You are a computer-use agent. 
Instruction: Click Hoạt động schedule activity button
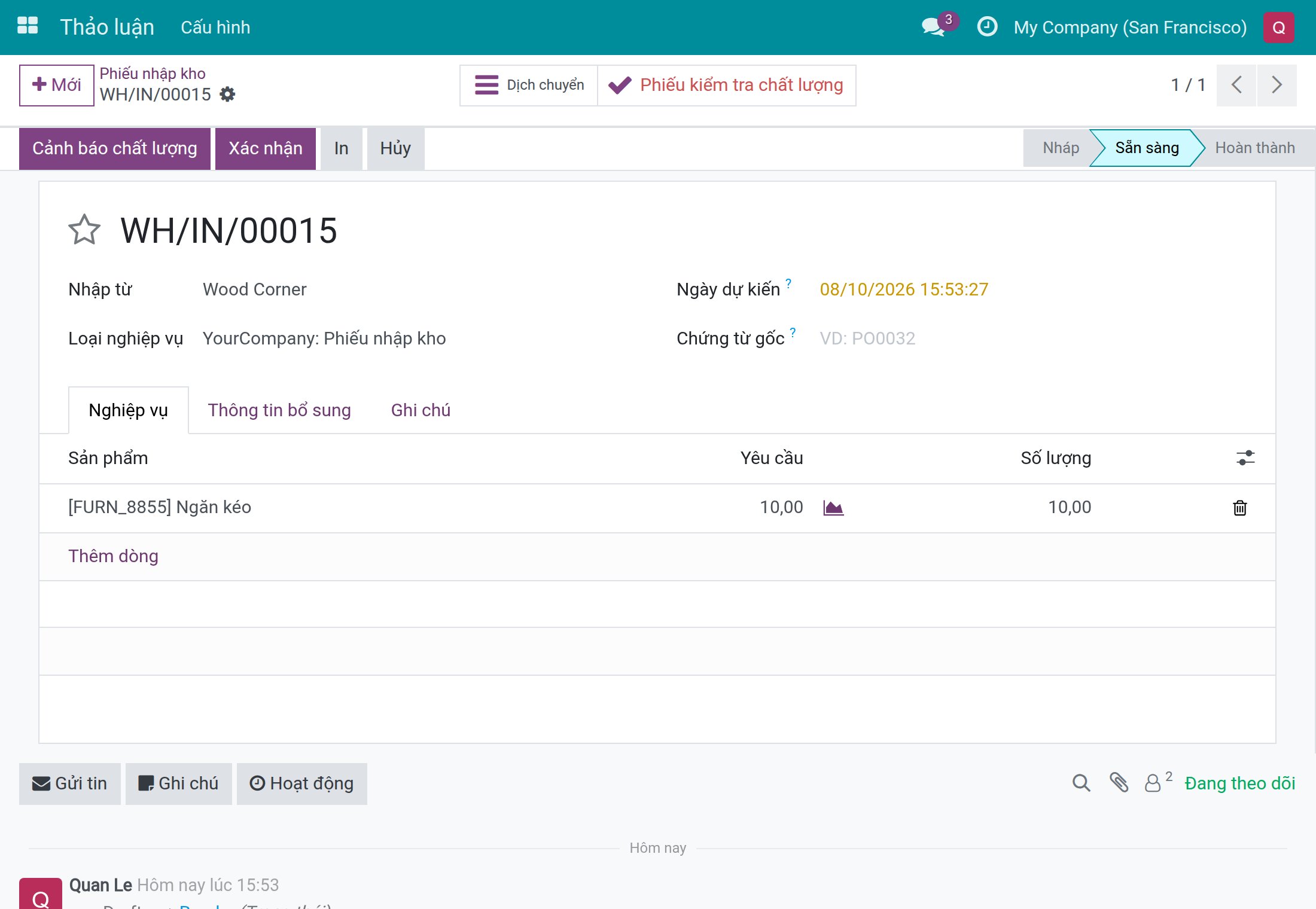(302, 783)
